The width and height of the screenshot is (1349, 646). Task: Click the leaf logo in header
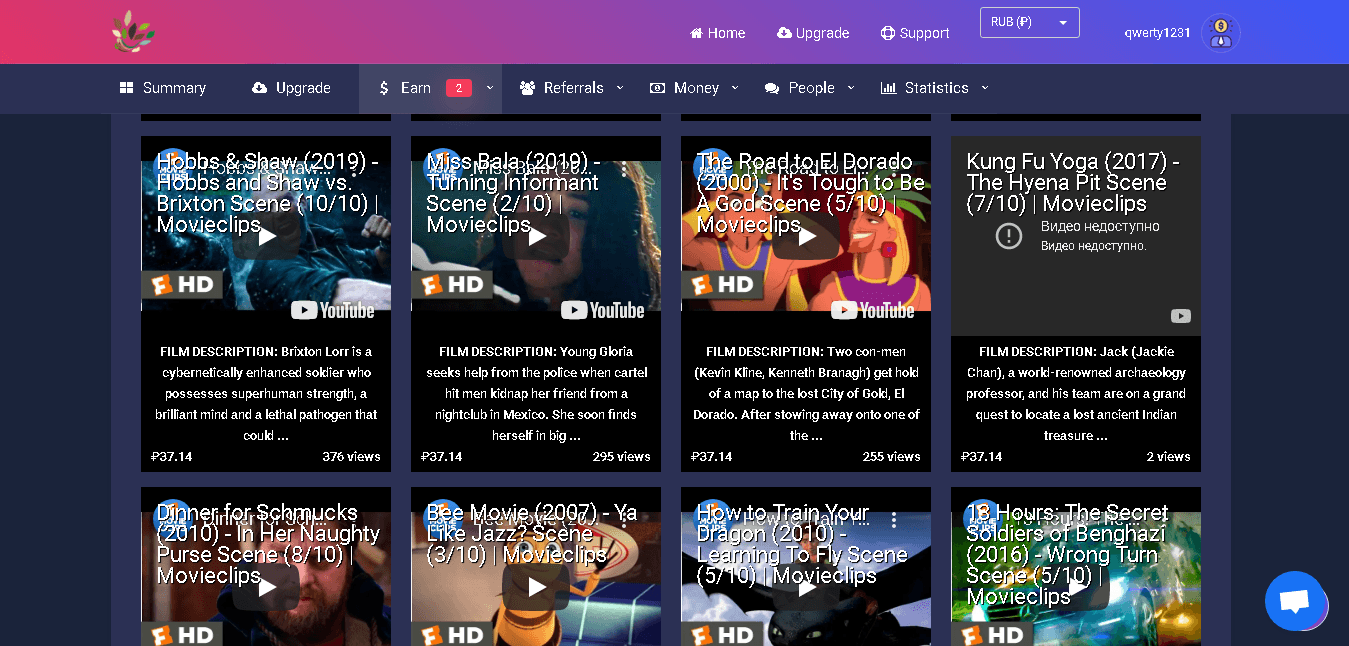point(133,32)
